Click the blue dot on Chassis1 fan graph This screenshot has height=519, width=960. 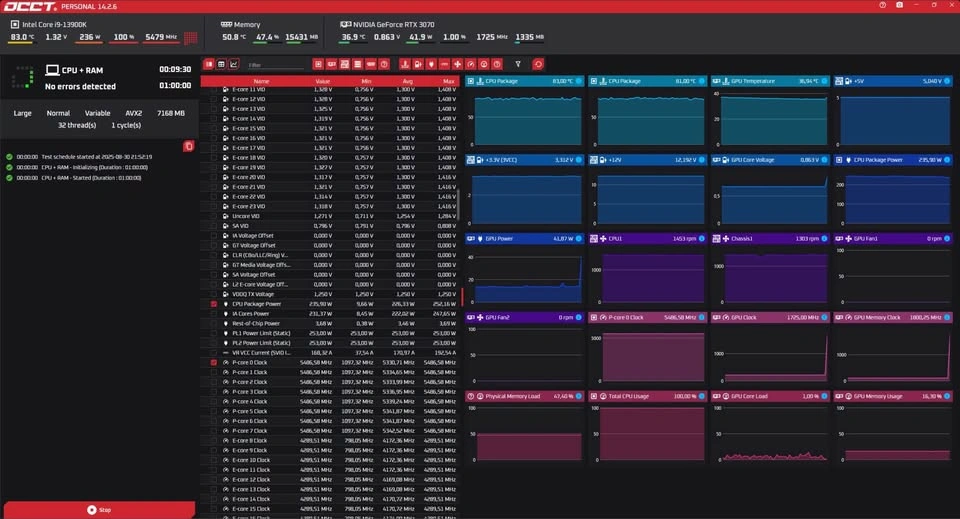tap(824, 239)
